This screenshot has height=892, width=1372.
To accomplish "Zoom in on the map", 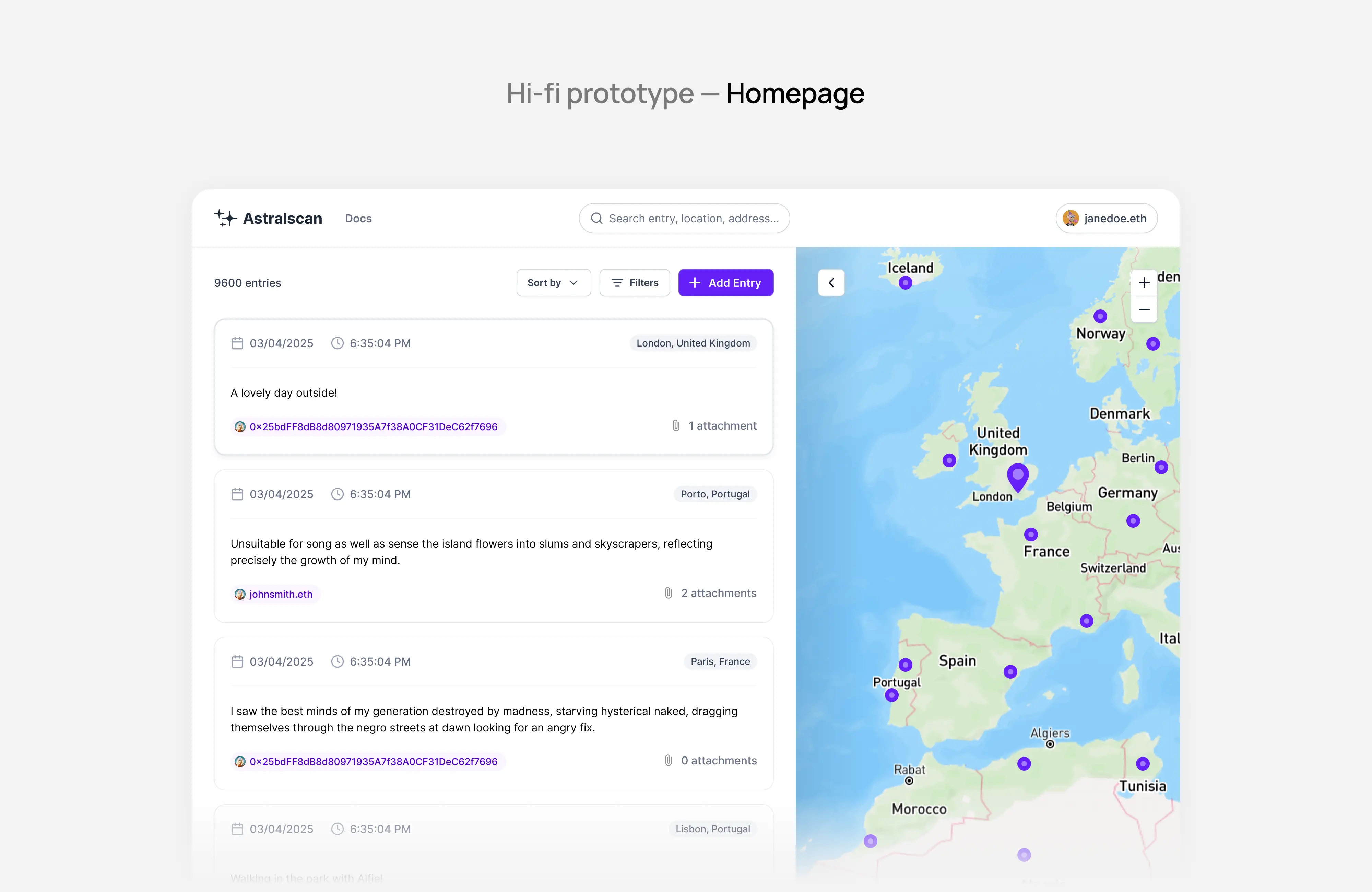I will point(1144,283).
